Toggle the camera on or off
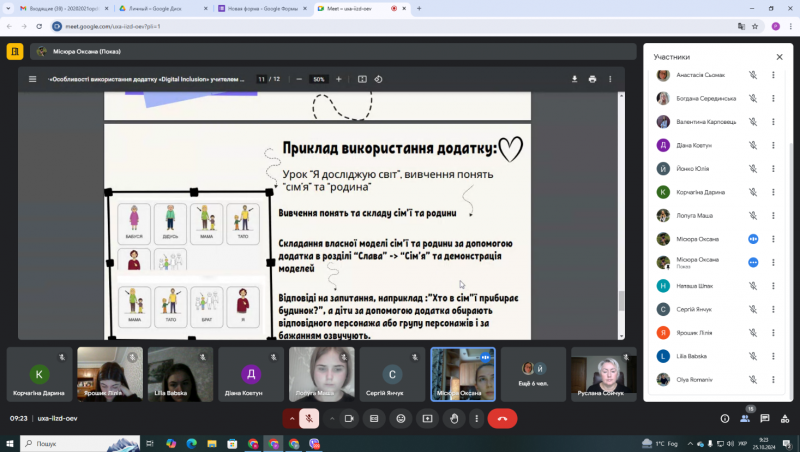Image resolution: width=800 pixels, height=452 pixels. click(349, 418)
